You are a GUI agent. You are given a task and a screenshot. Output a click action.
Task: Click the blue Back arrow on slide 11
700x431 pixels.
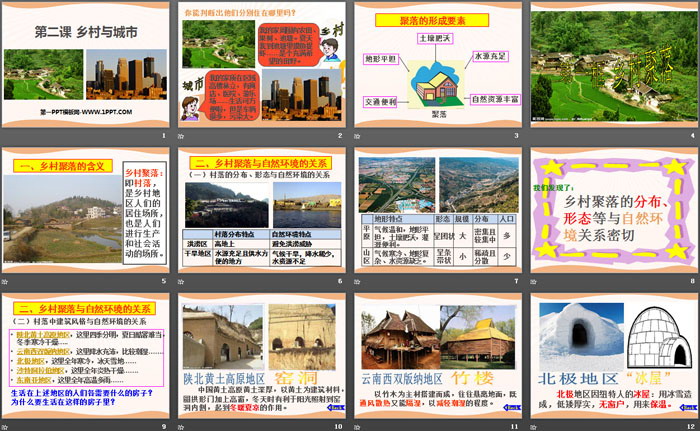(x=512, y=407)
